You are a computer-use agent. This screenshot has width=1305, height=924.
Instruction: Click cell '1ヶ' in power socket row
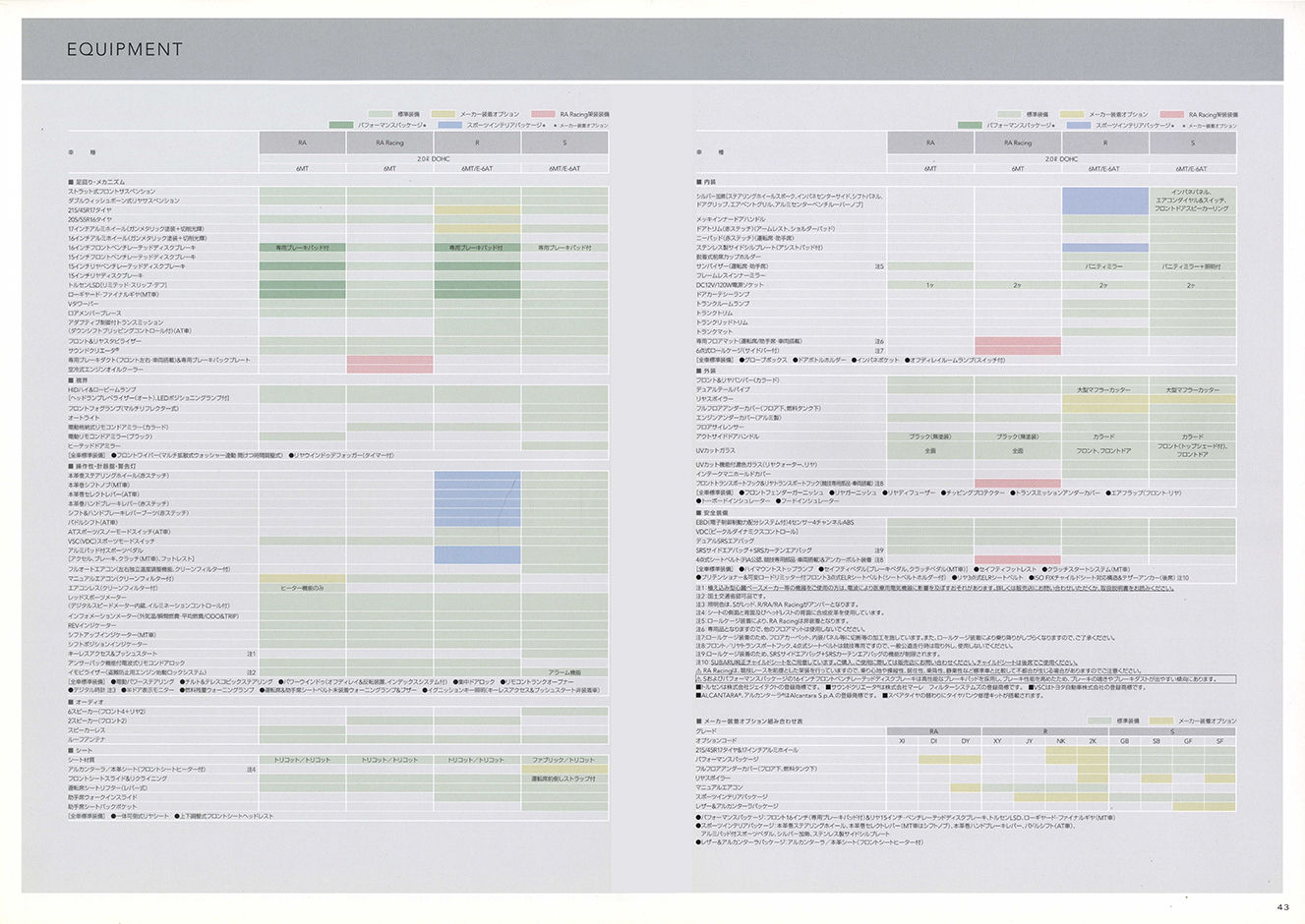930,285
